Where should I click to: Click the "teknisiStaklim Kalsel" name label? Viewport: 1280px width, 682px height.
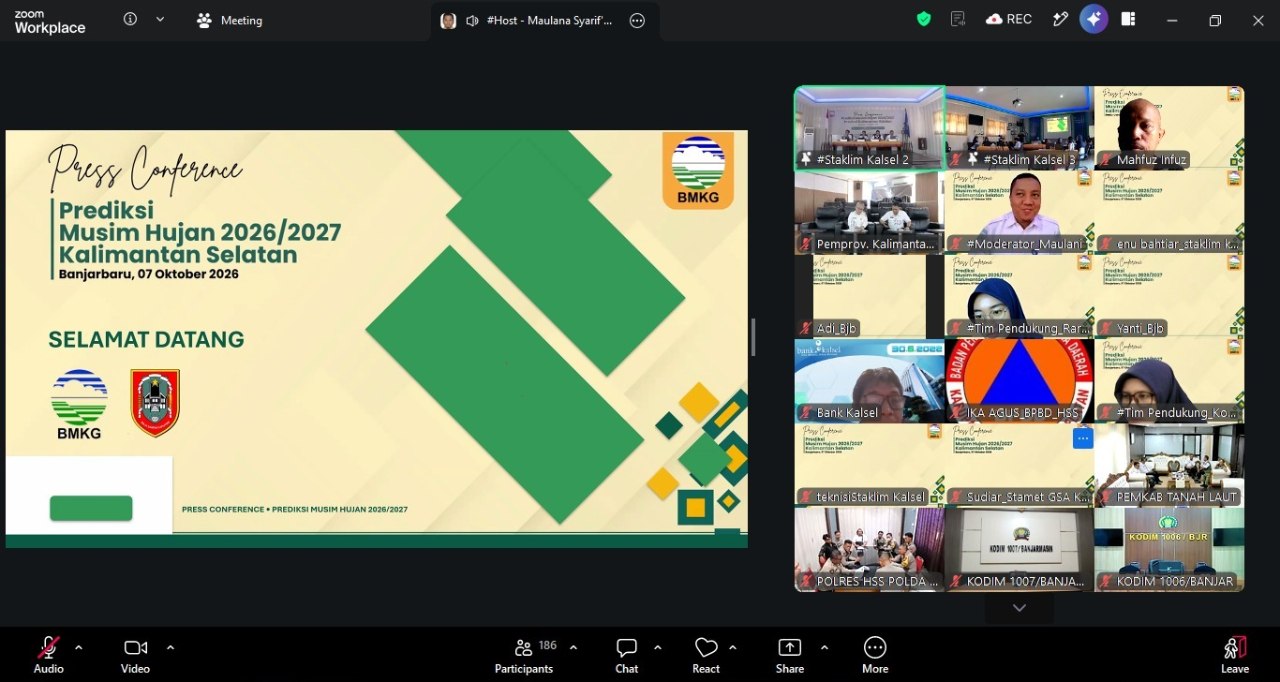click(x=871, y=497)
